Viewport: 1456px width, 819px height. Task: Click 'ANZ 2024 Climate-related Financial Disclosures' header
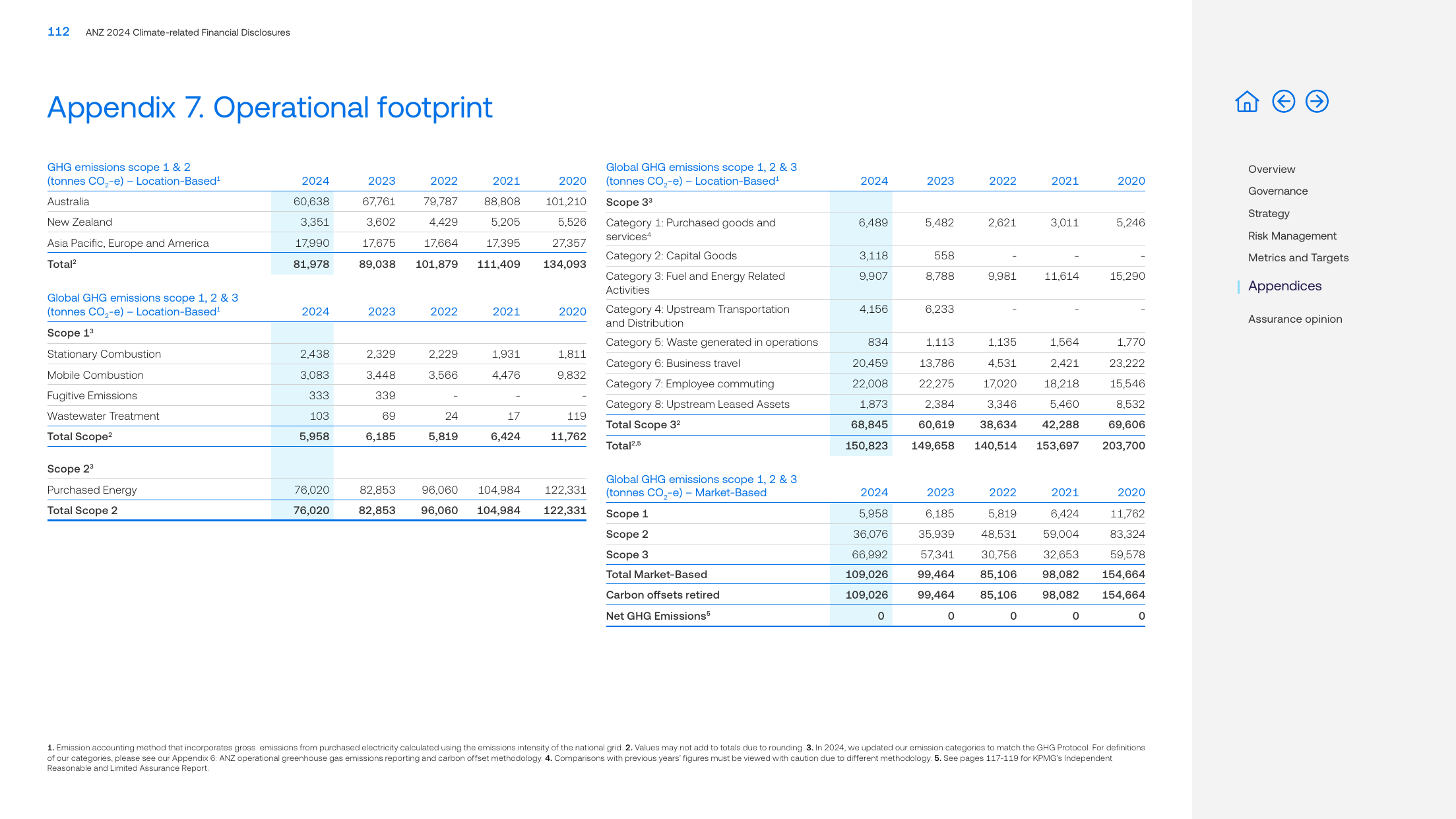tap(188, 32)
